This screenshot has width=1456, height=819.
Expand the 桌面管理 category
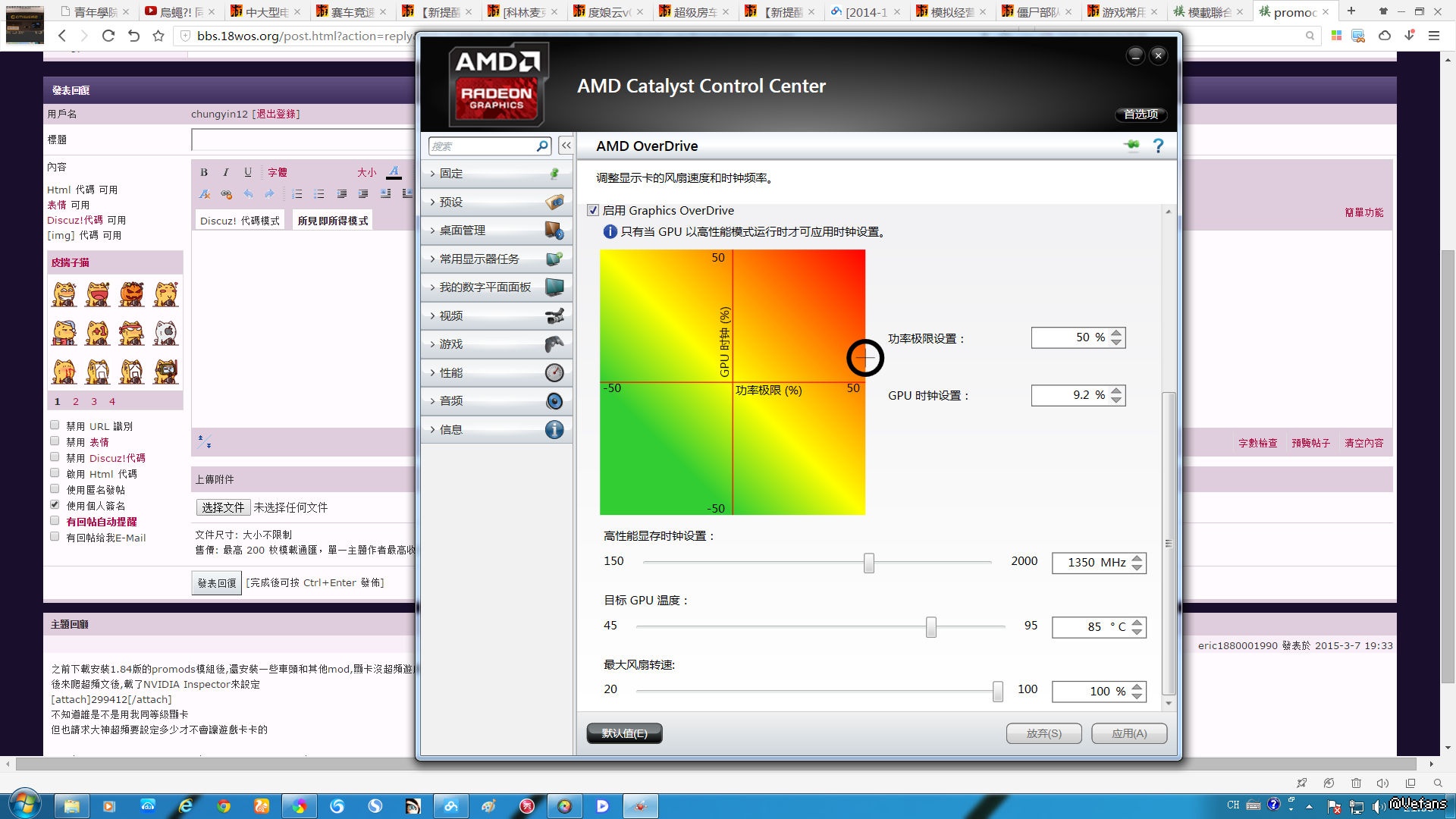click(463, 231)
